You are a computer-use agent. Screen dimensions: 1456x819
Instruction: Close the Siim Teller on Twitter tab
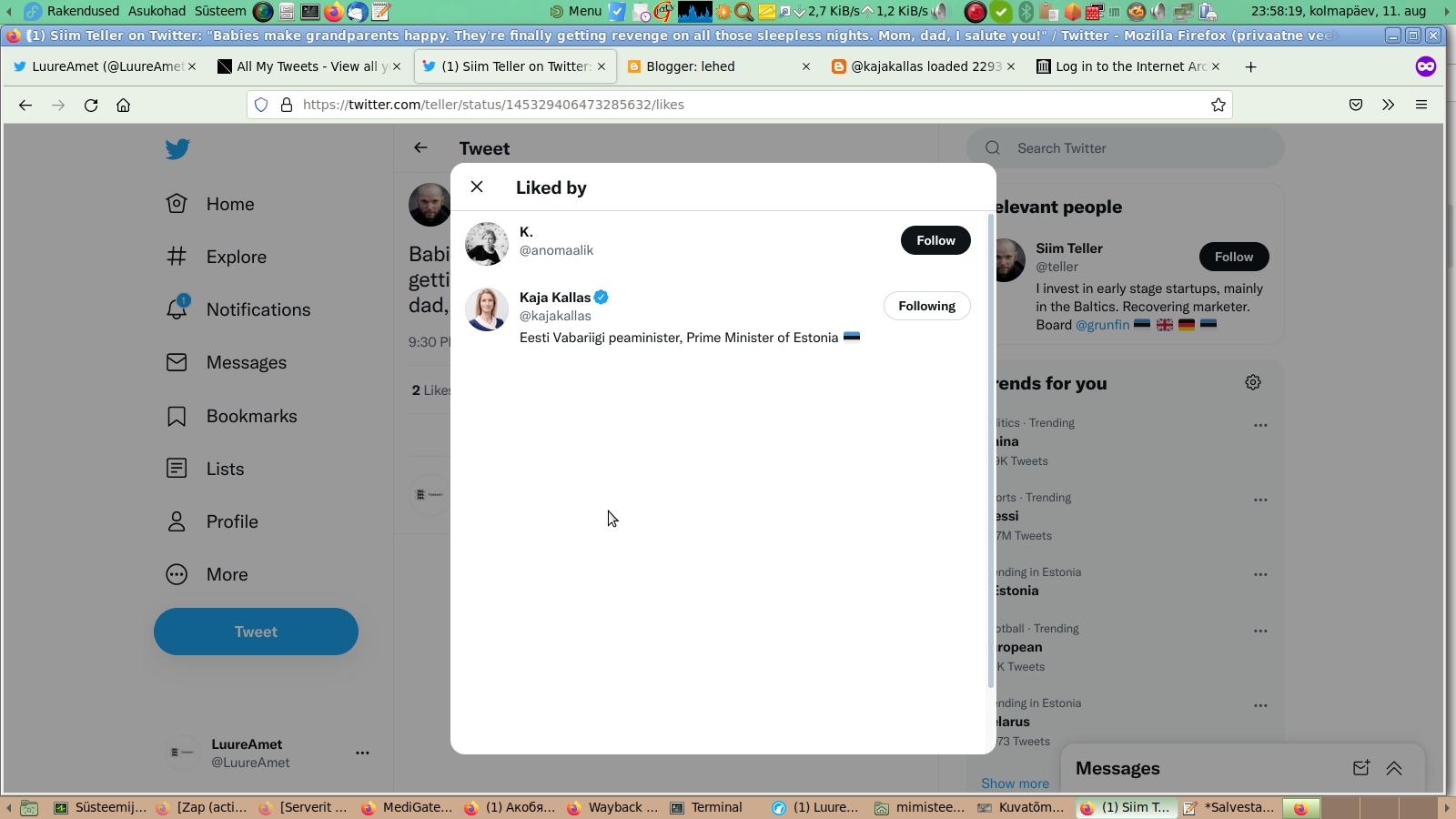pos(602,66)
